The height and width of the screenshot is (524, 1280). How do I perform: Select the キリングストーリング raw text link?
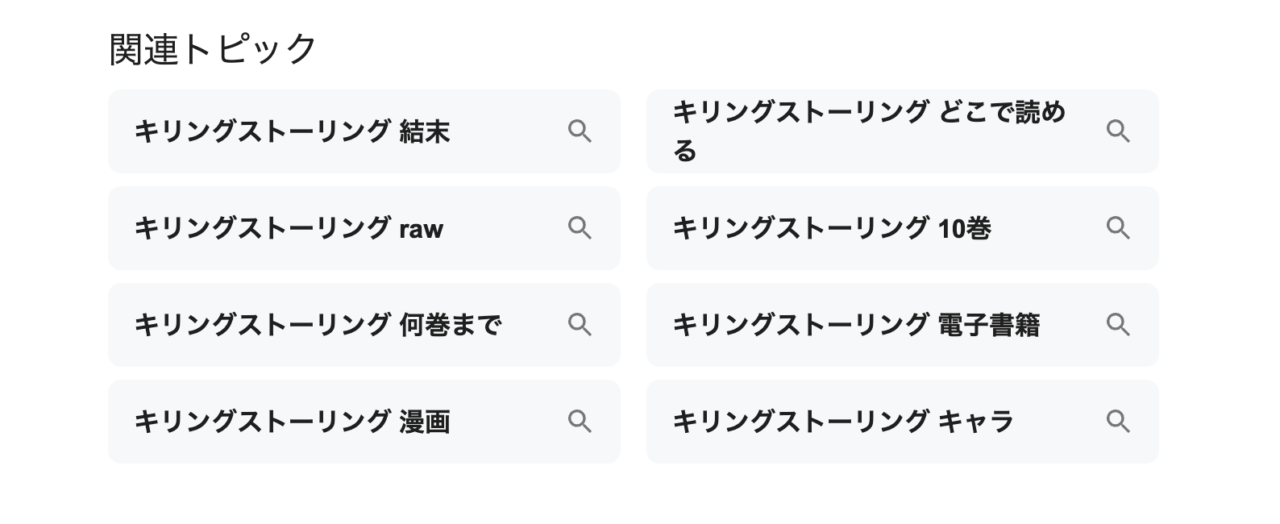(289, 229)
